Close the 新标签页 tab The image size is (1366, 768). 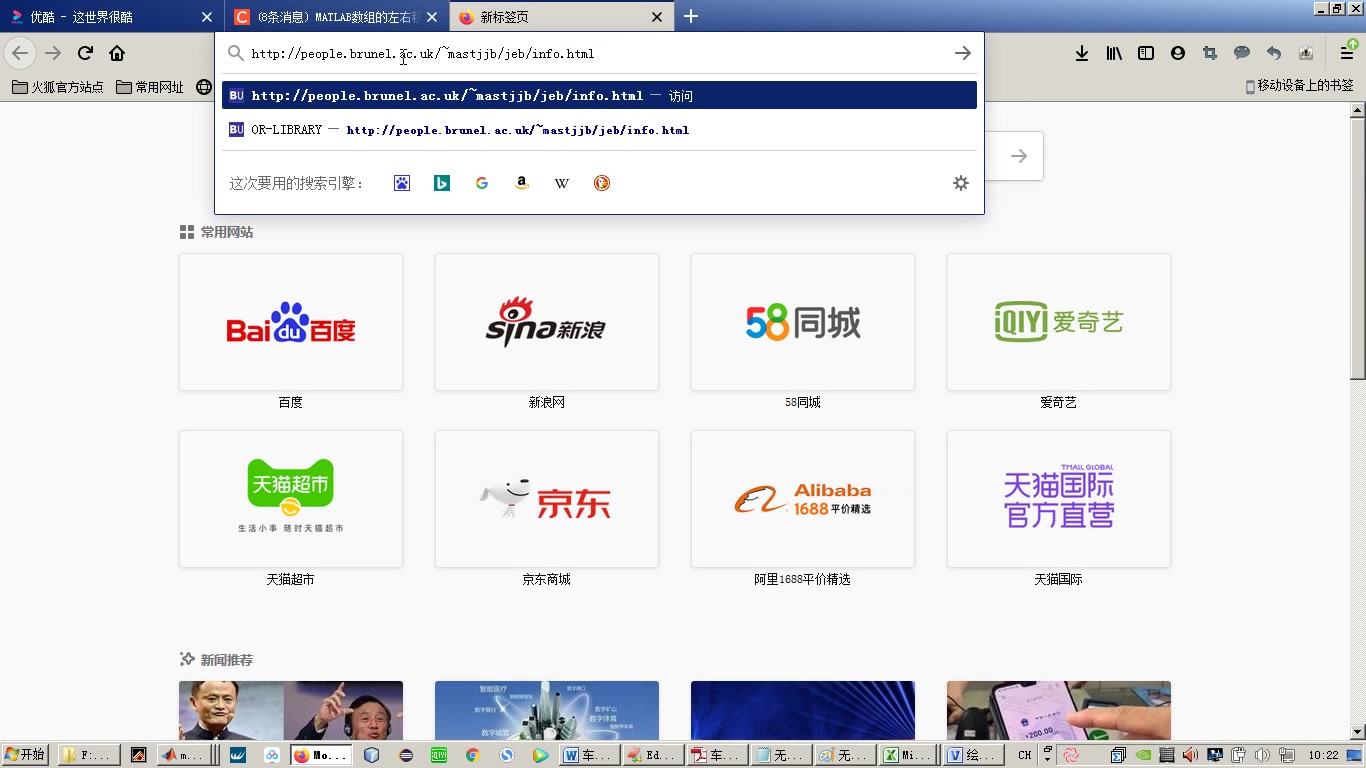657,17
